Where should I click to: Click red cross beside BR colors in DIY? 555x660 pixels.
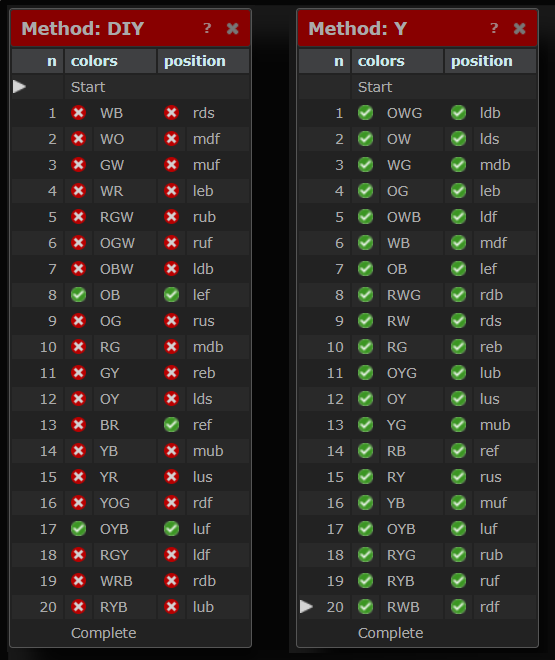(78, 425)
